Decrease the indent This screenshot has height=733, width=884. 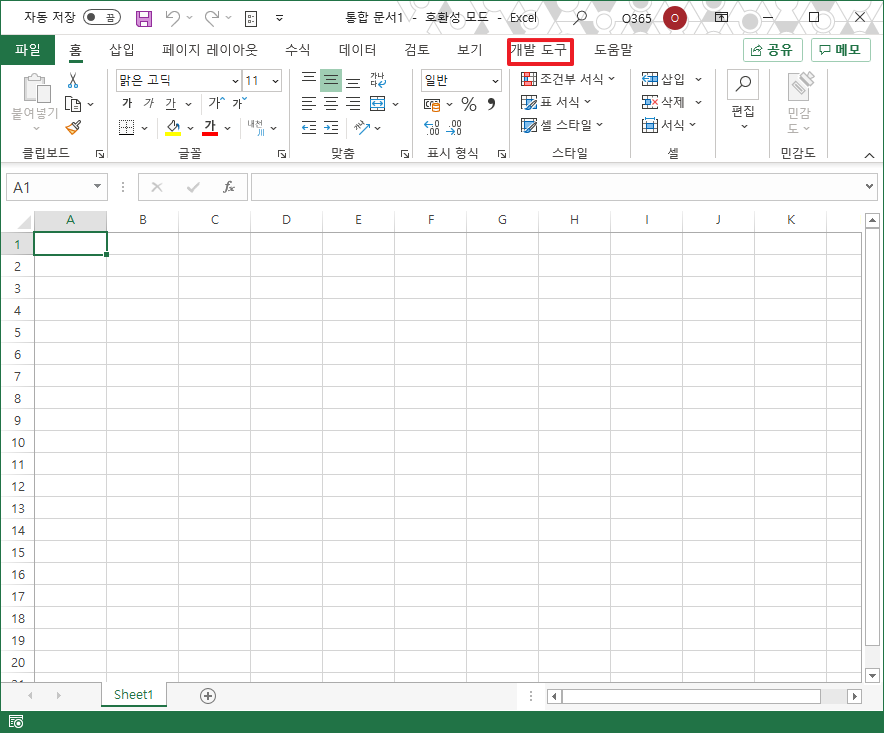(x=309, y=127)
